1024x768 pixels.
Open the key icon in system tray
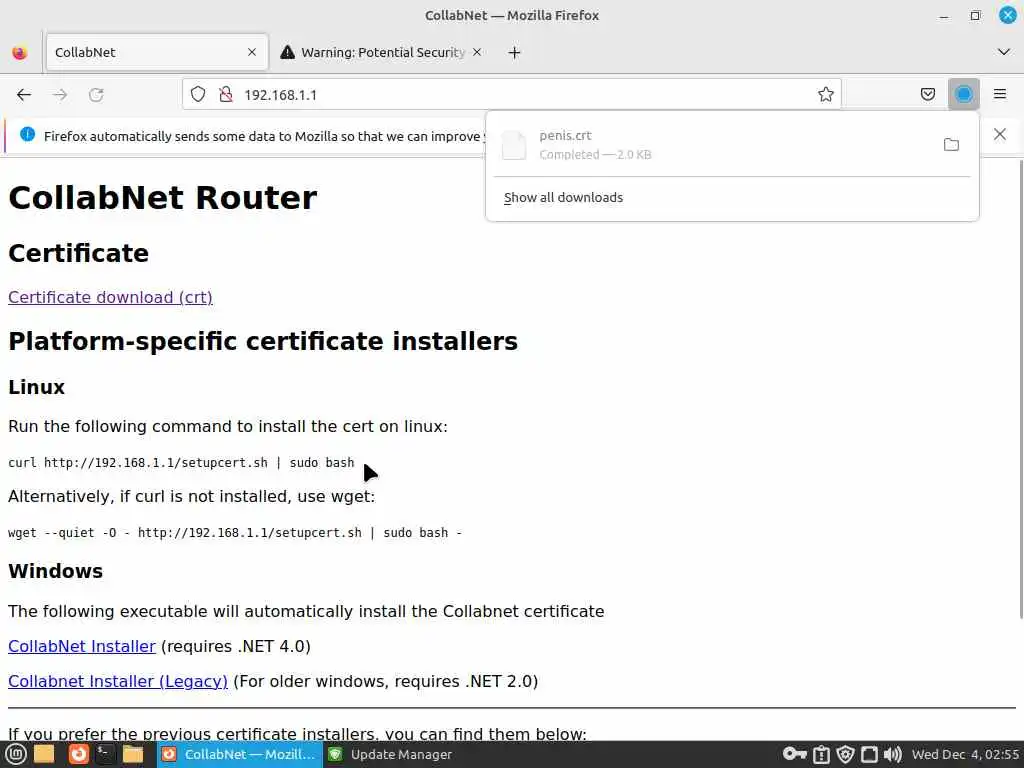coord(794,754)
